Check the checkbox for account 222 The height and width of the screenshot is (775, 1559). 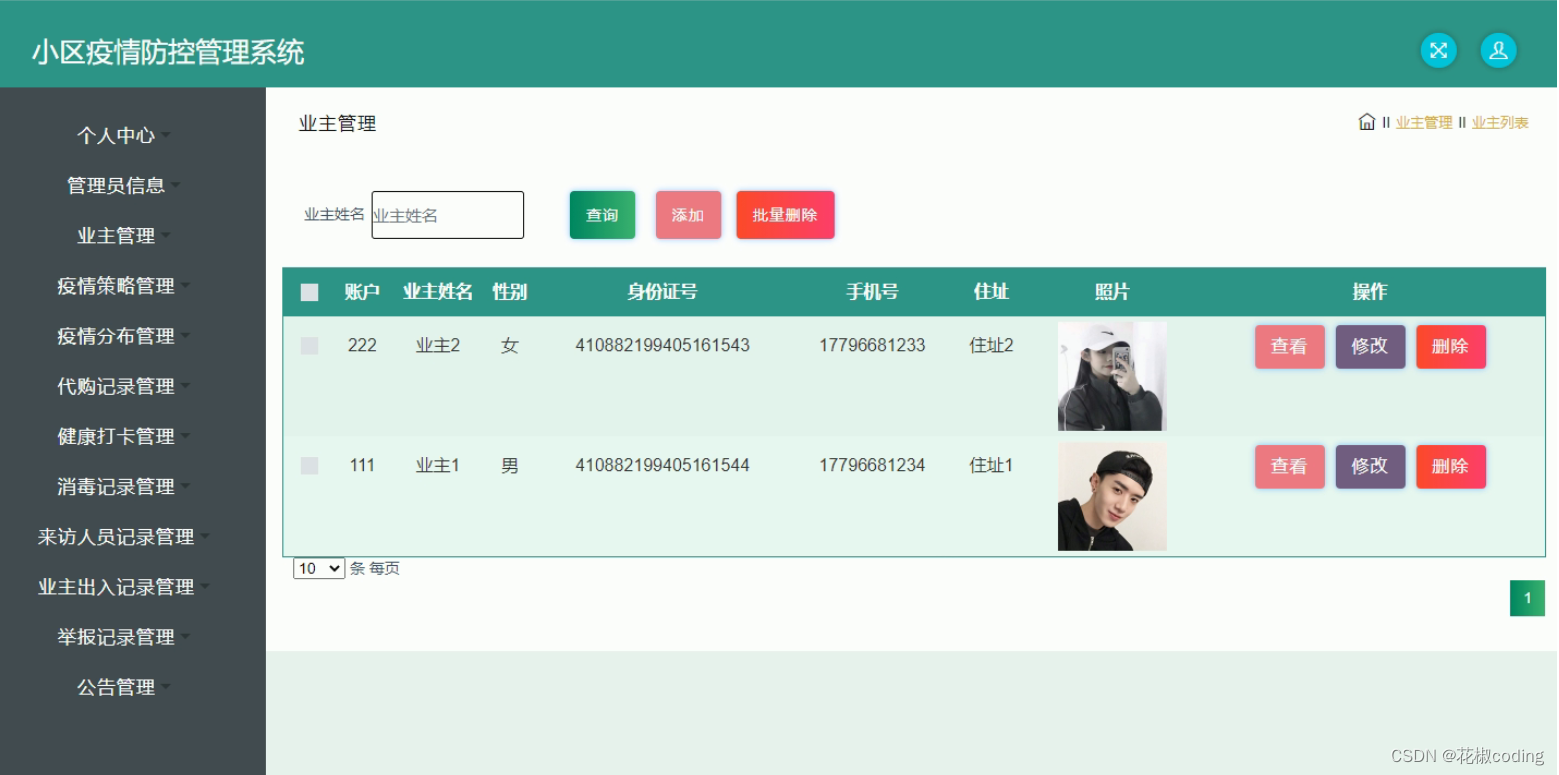[310, 345]
